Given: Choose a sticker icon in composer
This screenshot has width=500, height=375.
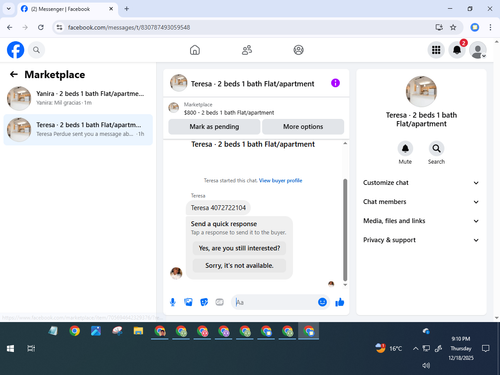Looking at the screenshot, I should coord(204,302).
